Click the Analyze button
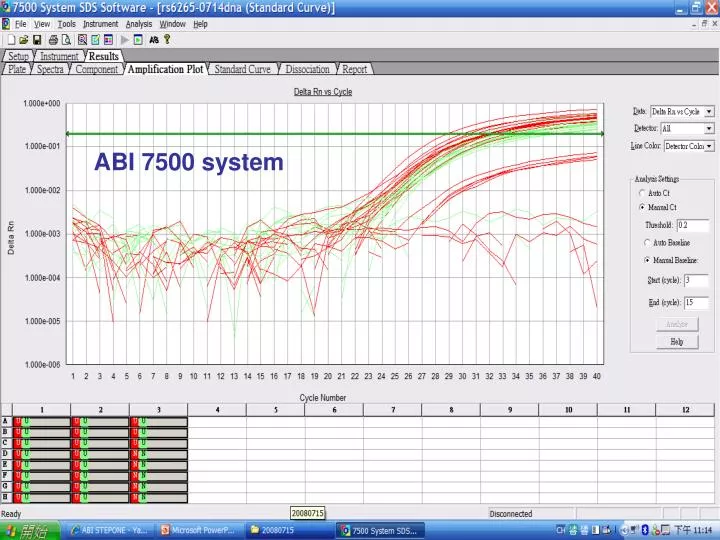This screenshot has width=720, height=540. (x=677, y=324)
